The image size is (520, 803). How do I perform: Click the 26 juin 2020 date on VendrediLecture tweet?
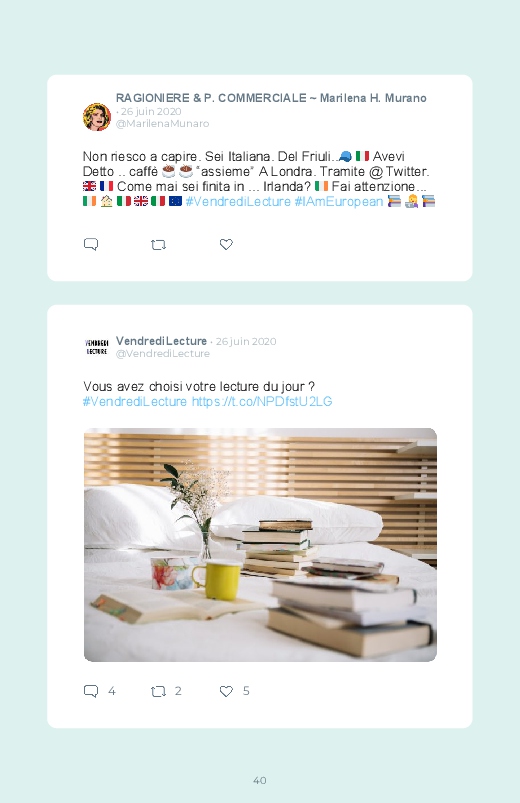(x=246, y=342)
